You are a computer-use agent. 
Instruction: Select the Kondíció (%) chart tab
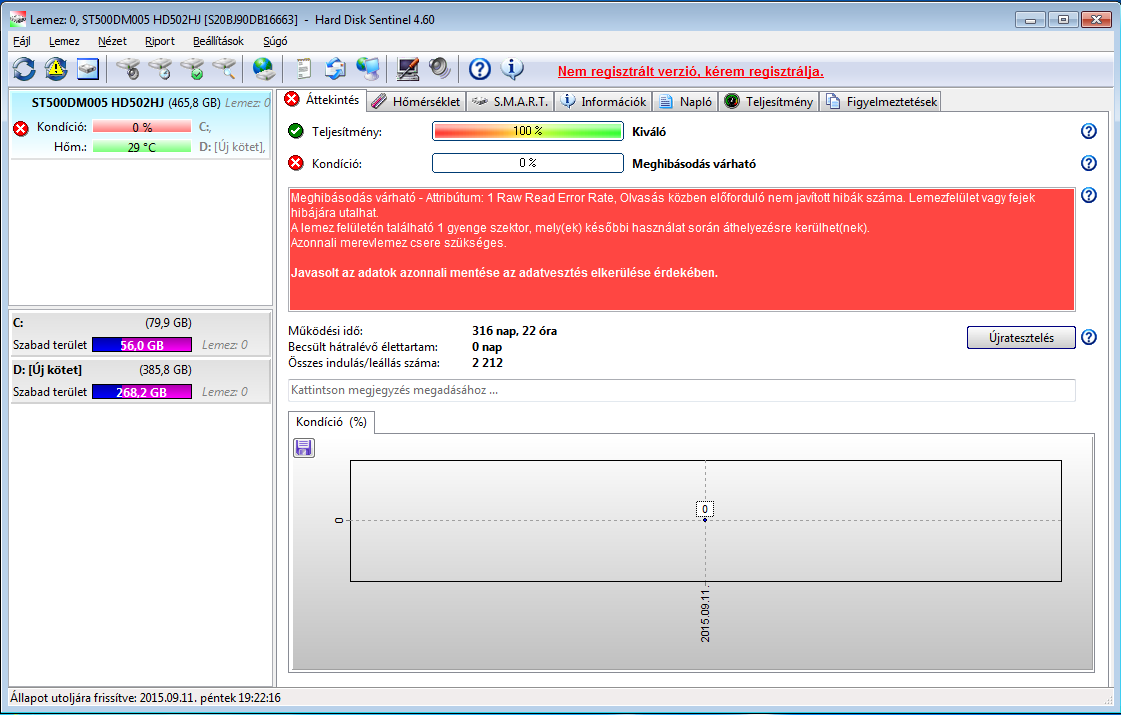(x=331, y=422)
